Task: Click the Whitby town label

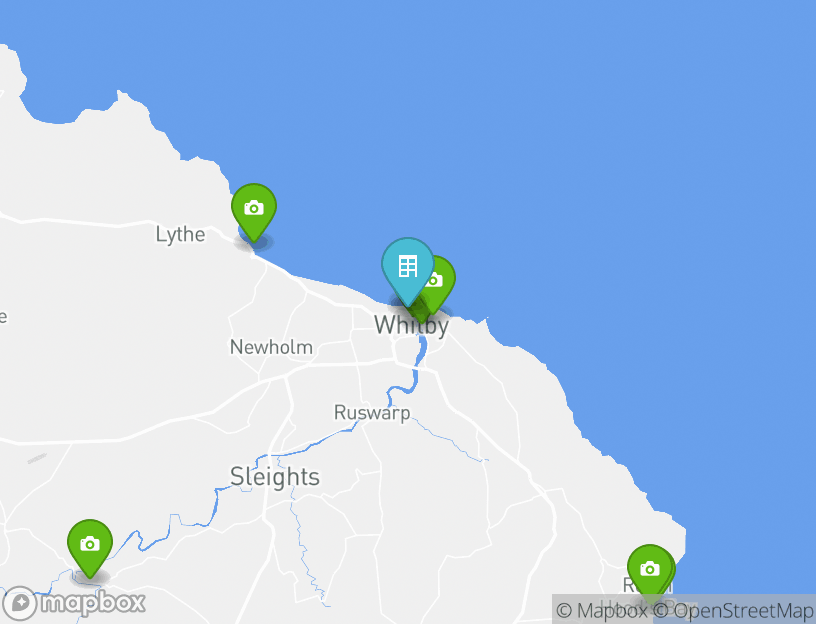Action: point(411,325)
